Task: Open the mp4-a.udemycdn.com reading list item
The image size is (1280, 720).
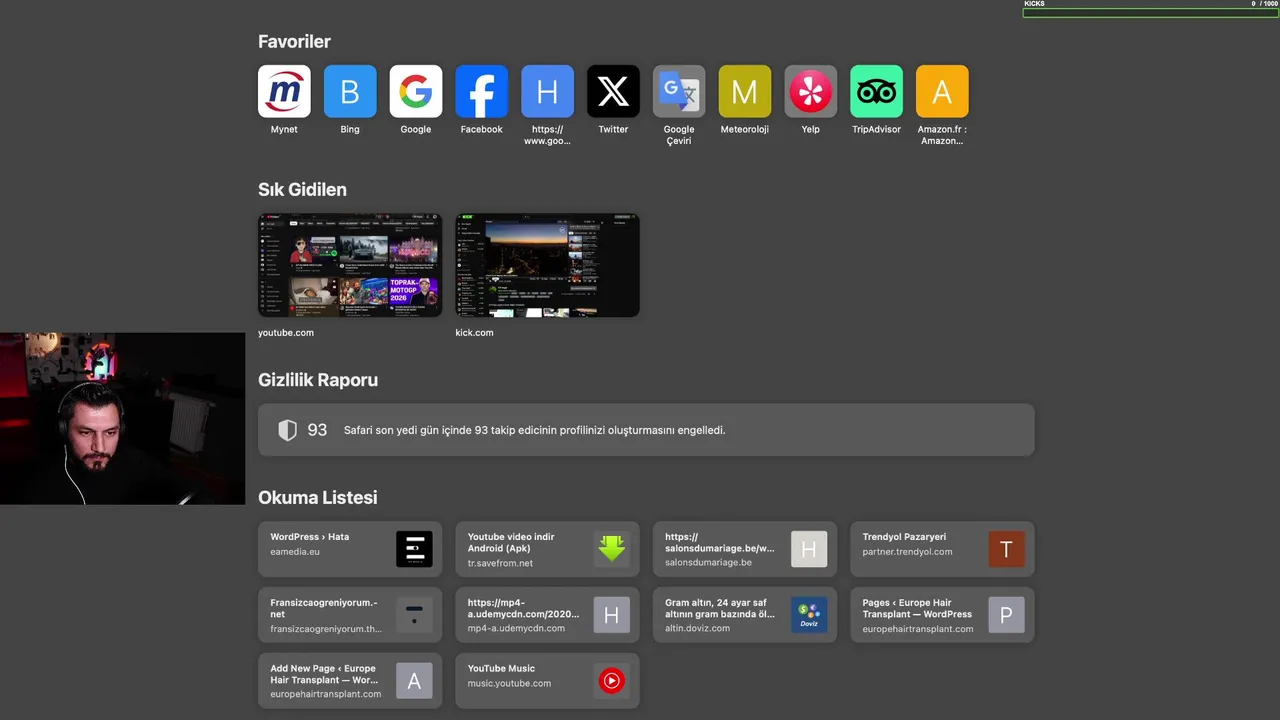Action: point(548,615)
